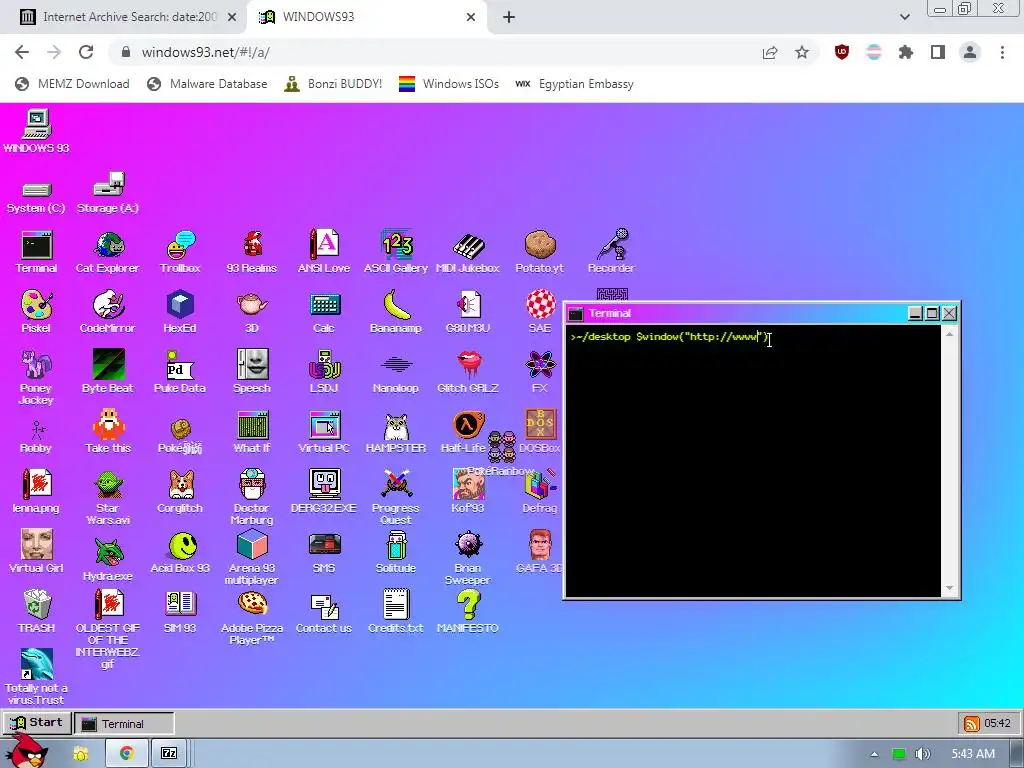The height and width of the screenshot is (768, 1024).
Task: Open the MEMZ Download bookmark
Action: click(x=72, y=84)
